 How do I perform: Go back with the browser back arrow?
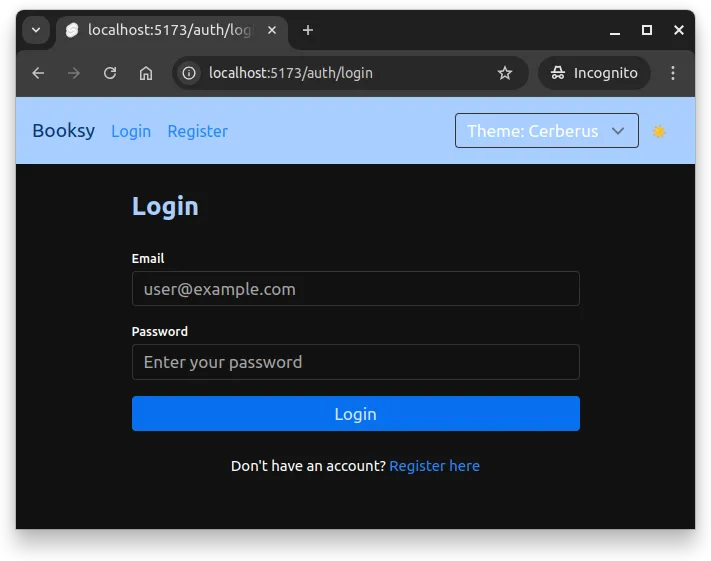[x=38, y=73]
